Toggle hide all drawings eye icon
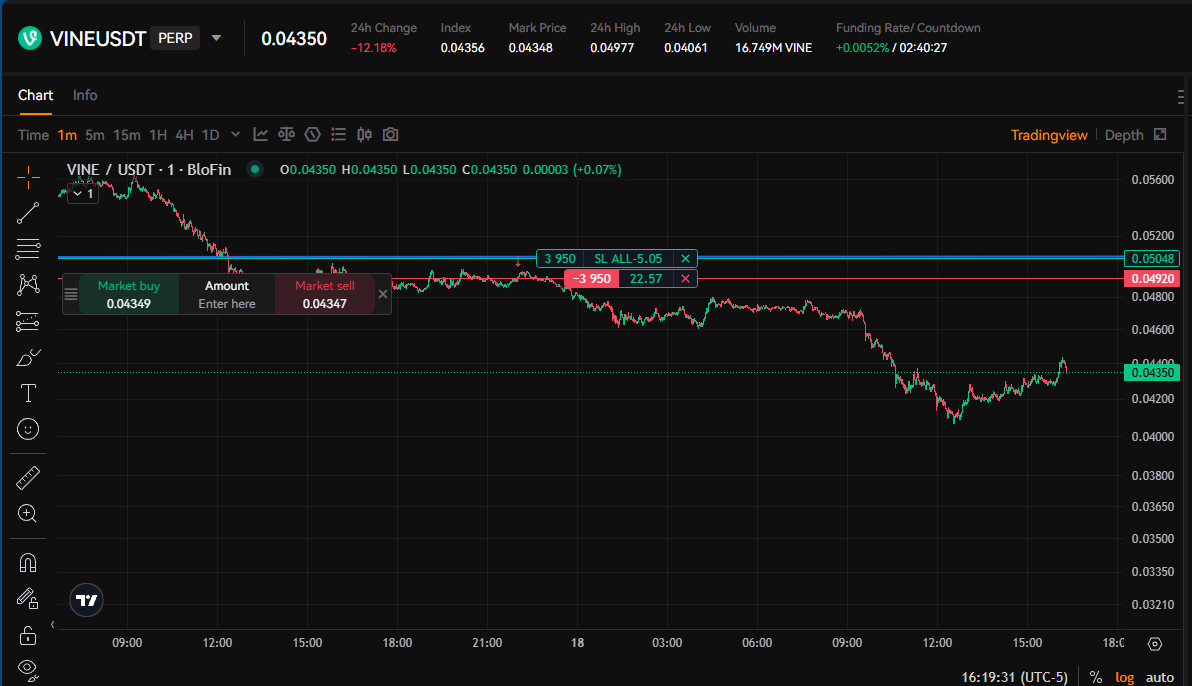Screen dimensions: 1192x686 pyautogui.click(x=28, y=669)
